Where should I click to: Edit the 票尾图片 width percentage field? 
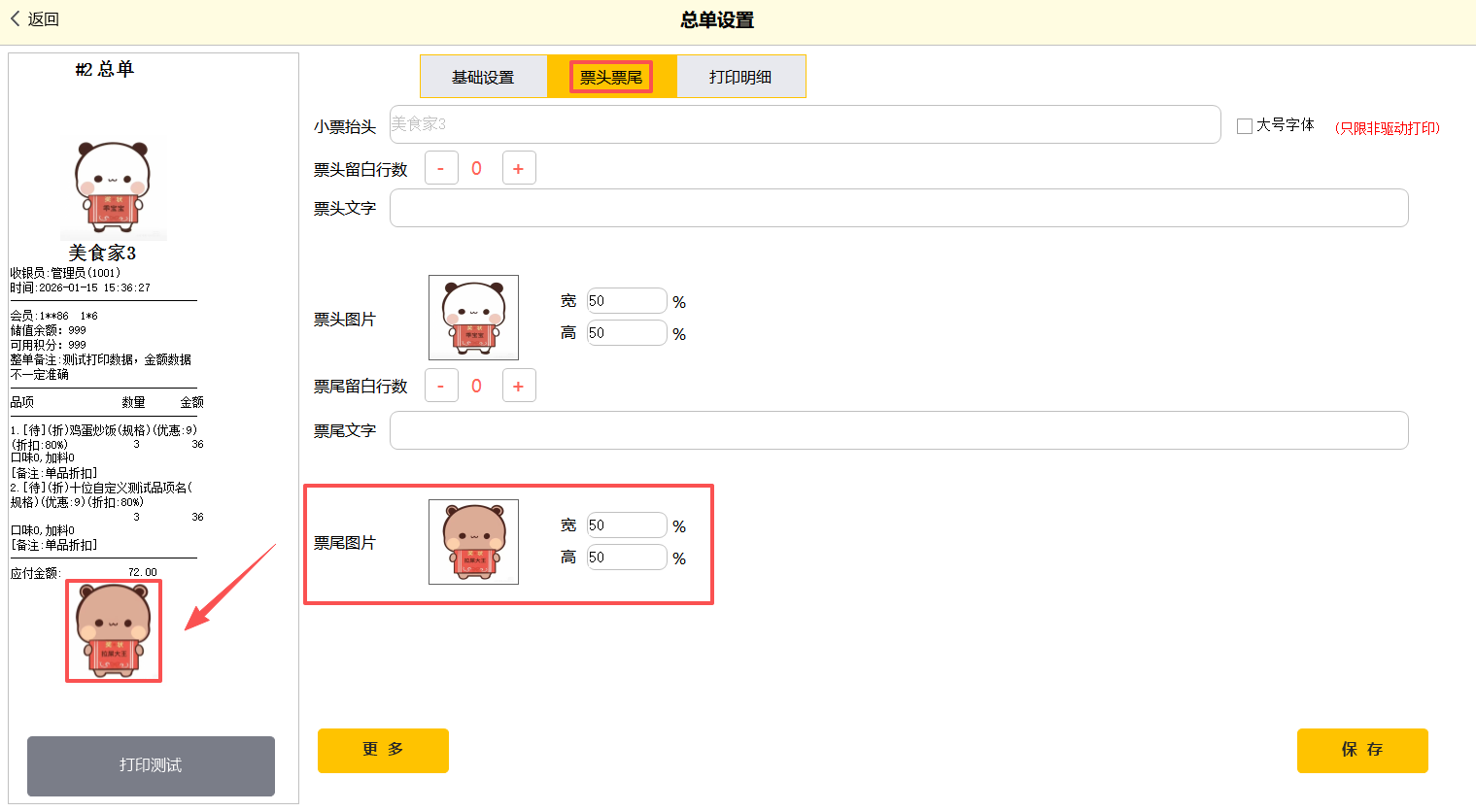[626, 525]
